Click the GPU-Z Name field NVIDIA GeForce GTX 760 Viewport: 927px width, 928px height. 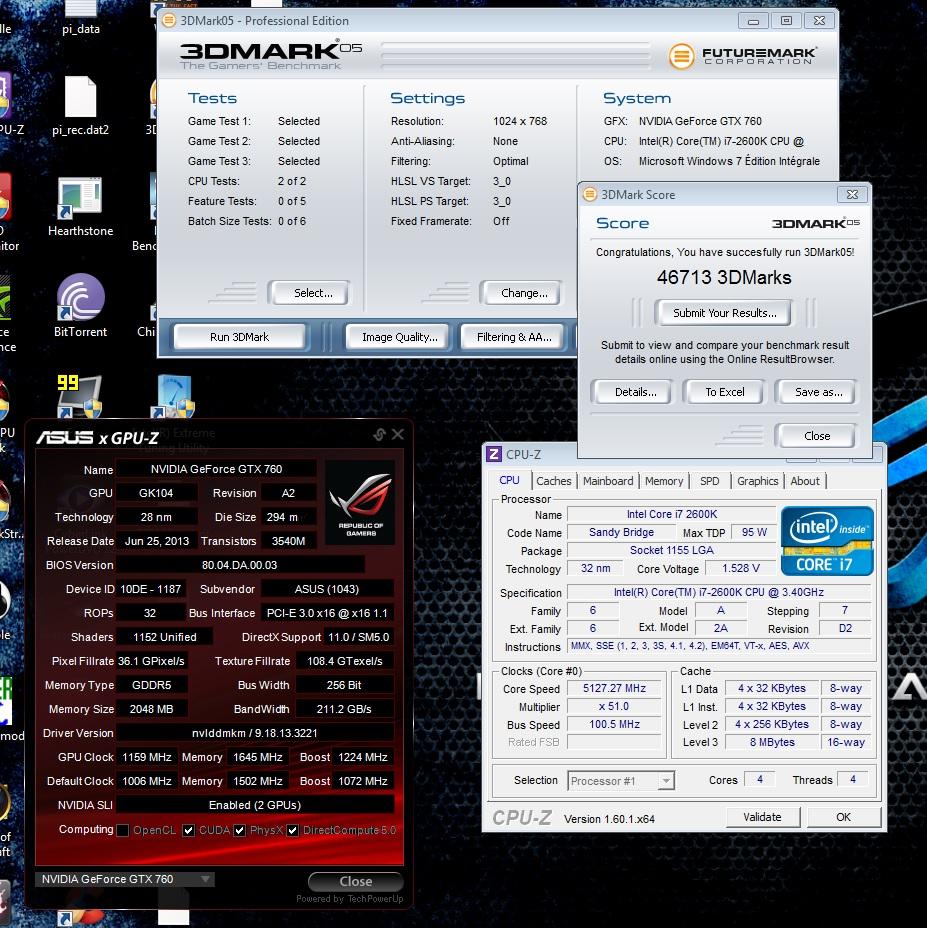(x=217, y=469)
